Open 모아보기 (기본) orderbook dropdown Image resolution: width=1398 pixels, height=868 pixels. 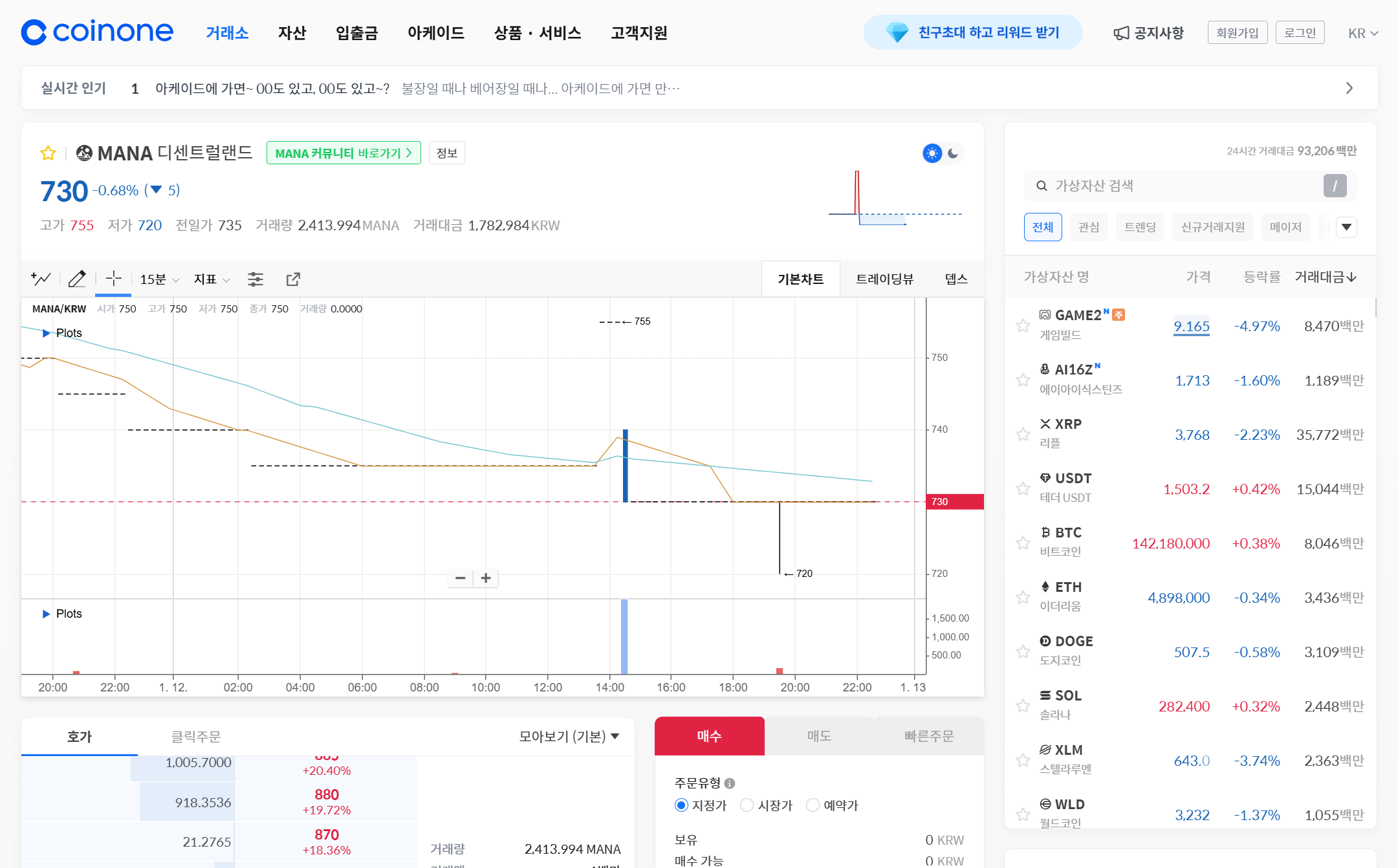569,736
